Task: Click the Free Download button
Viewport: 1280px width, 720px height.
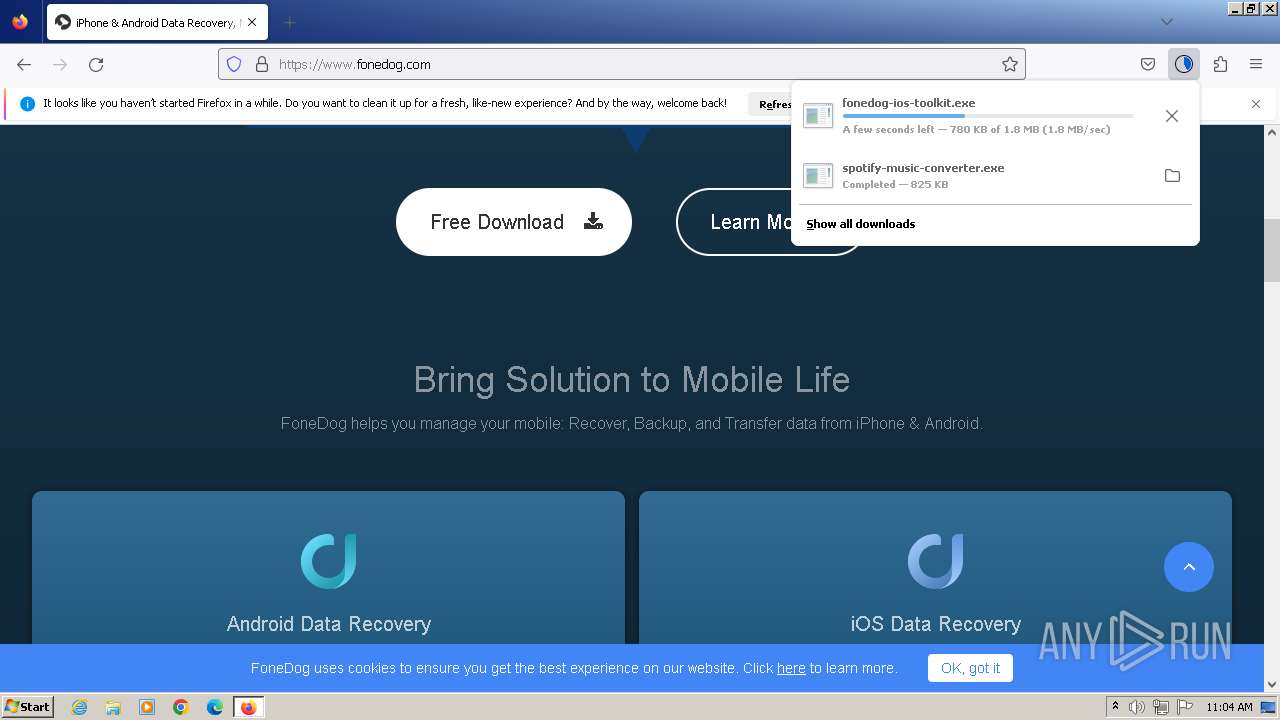Action: (514, 222)
